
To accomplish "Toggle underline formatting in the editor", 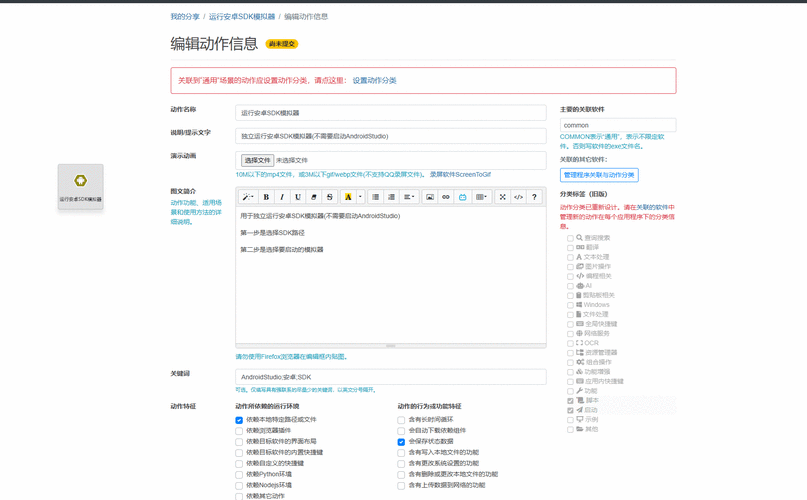I will tap(297, 197).
